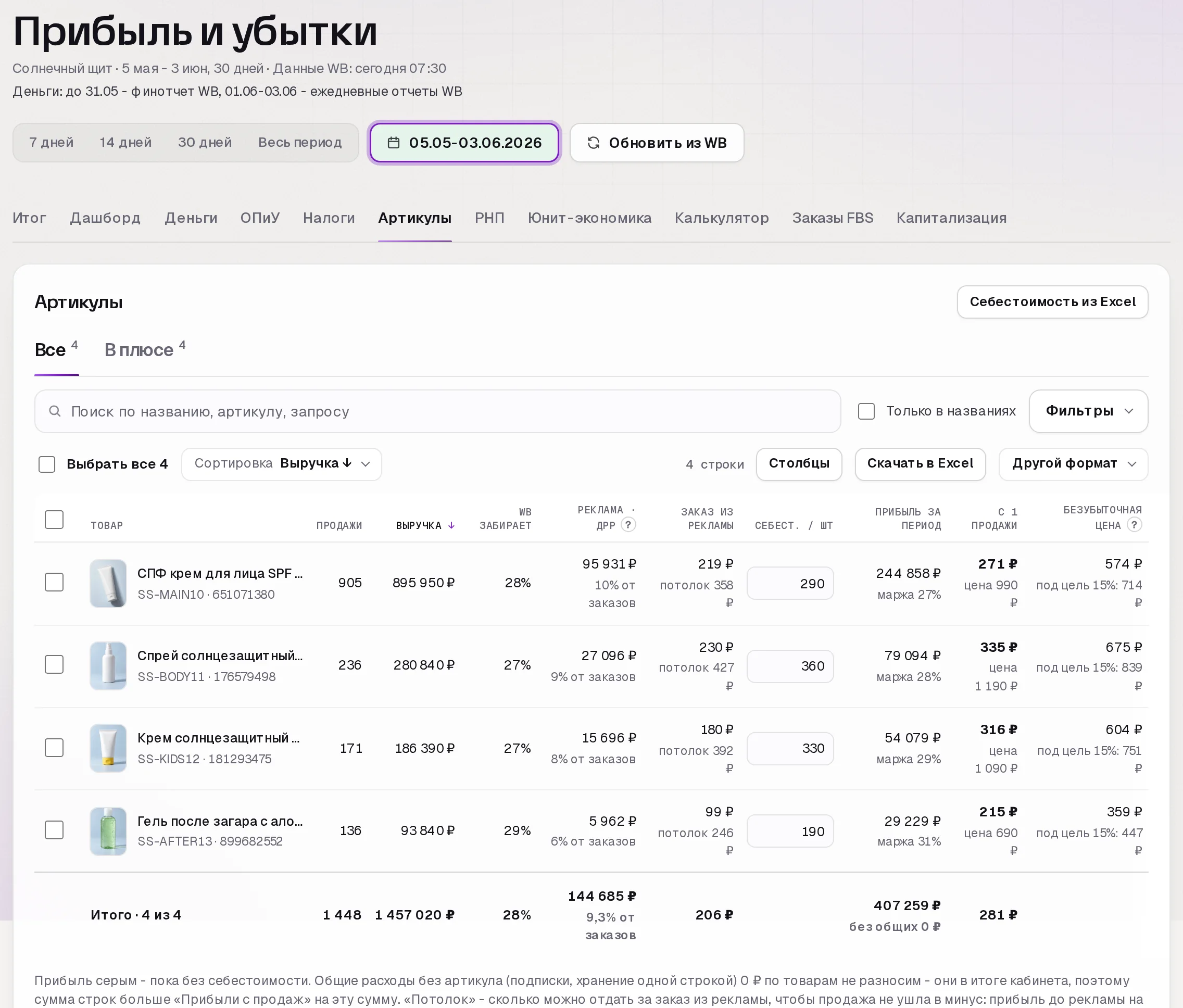Open product SS-AFTER13 · 899682552

click(x=210, y=841)
